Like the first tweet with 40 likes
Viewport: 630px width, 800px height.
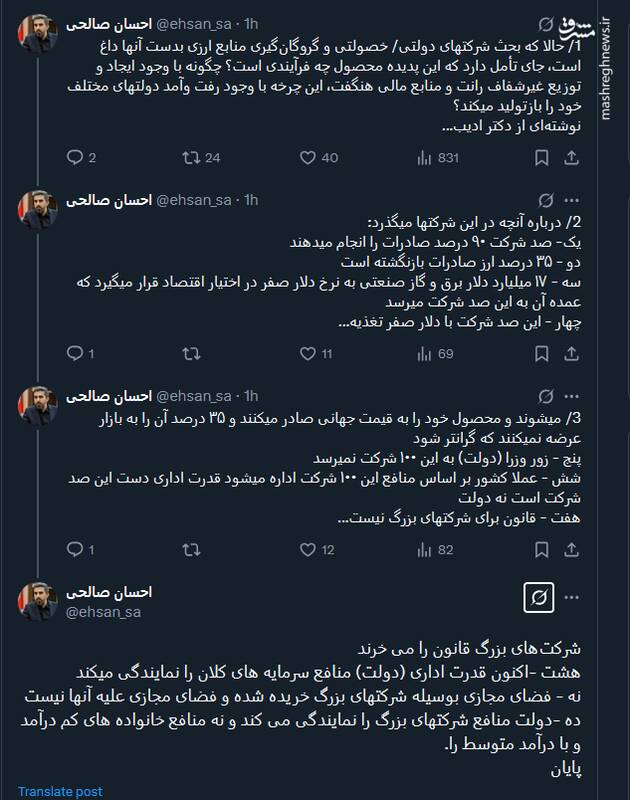(x=308, y=157)
